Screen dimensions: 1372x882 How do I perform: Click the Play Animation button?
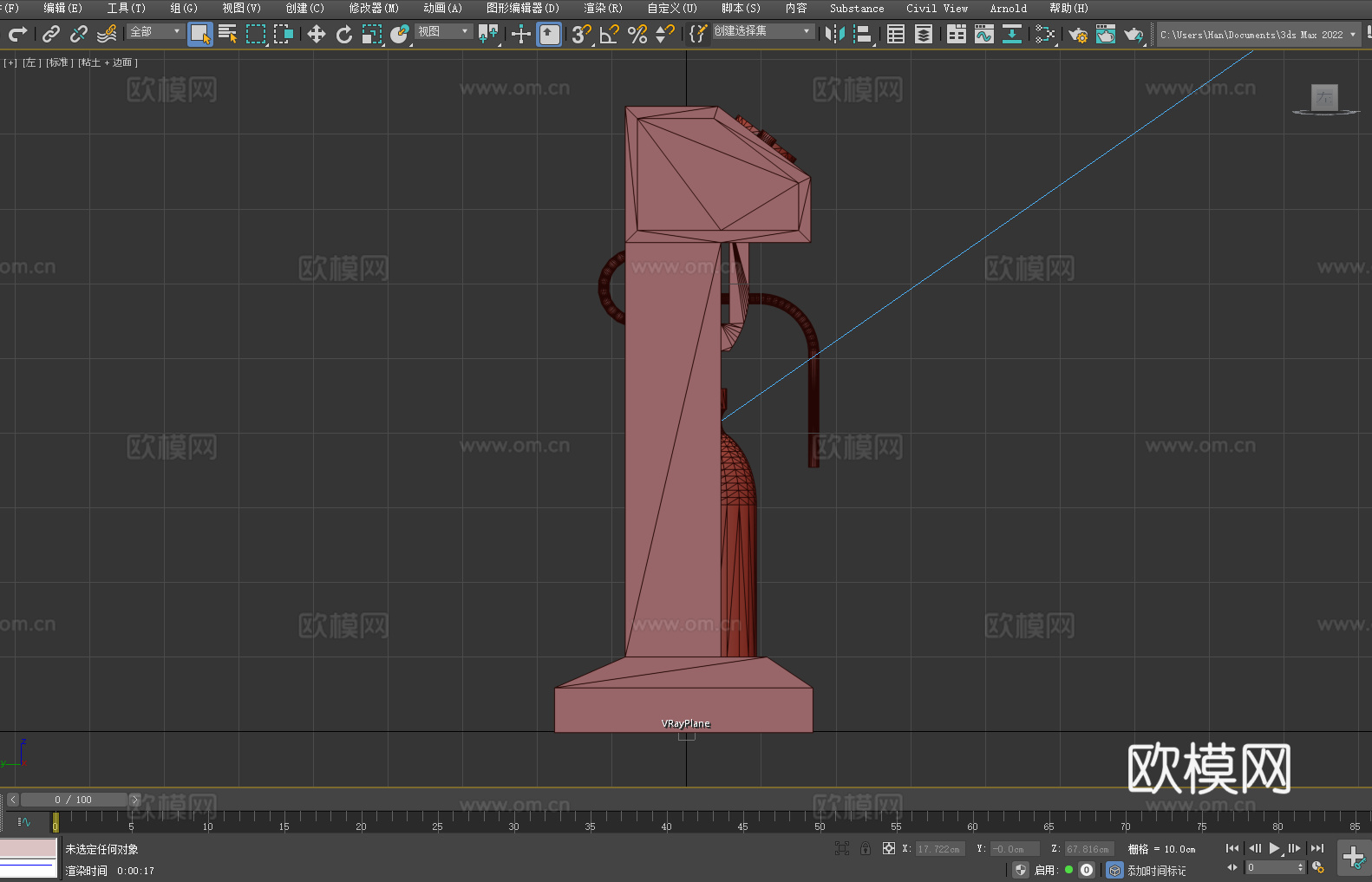click(x=1274, y=848)
